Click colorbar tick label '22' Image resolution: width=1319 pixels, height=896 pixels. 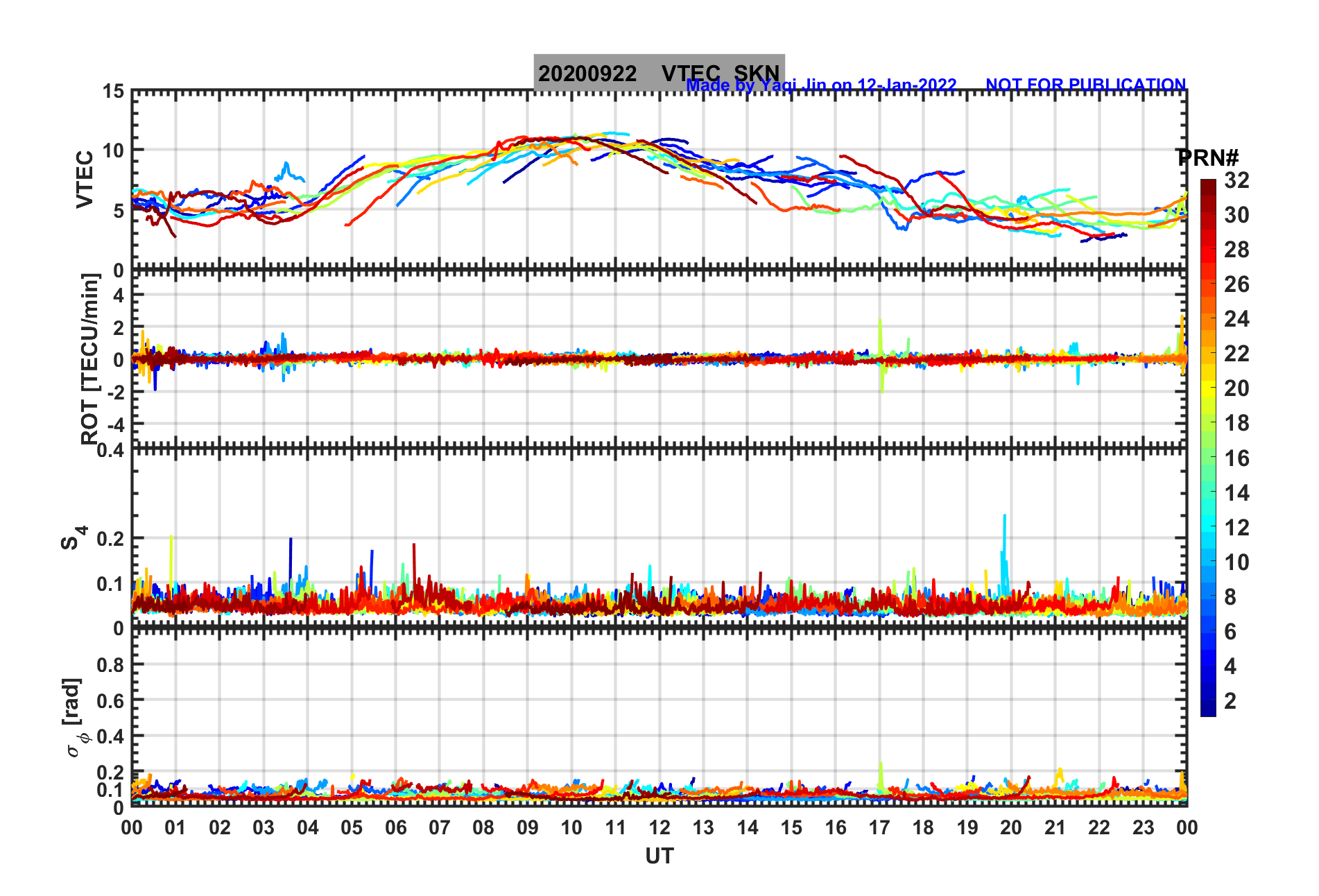pyautogui.click(x=1236, y=354)
